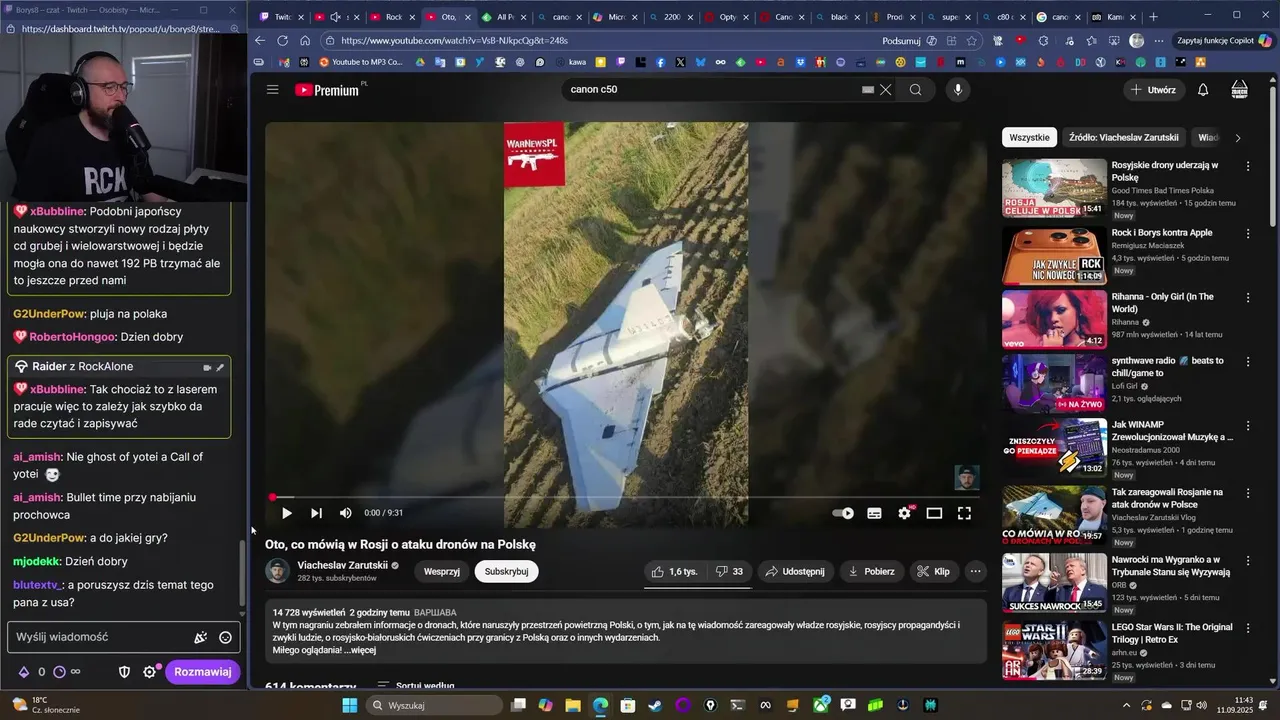This screenshot has height=720, width=1280.
Task: Go to browser home page
Action: pos(304,41)
